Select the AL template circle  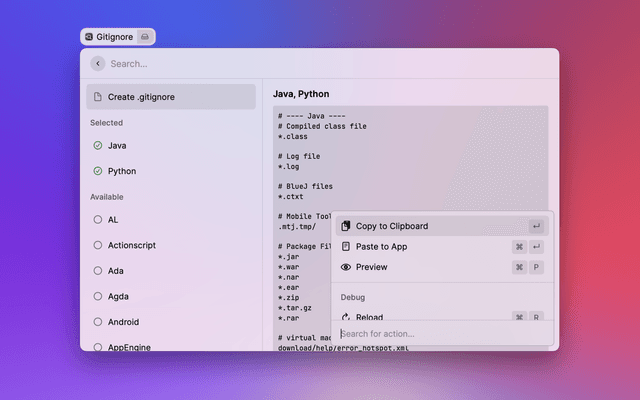pos(97,219)
